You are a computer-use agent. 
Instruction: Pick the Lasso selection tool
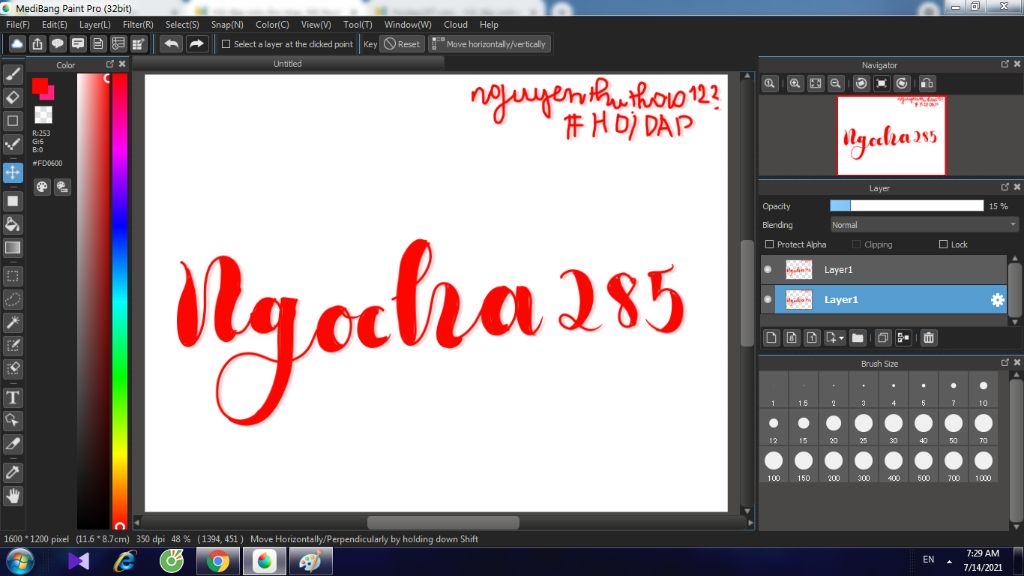[x=12, y=299]
